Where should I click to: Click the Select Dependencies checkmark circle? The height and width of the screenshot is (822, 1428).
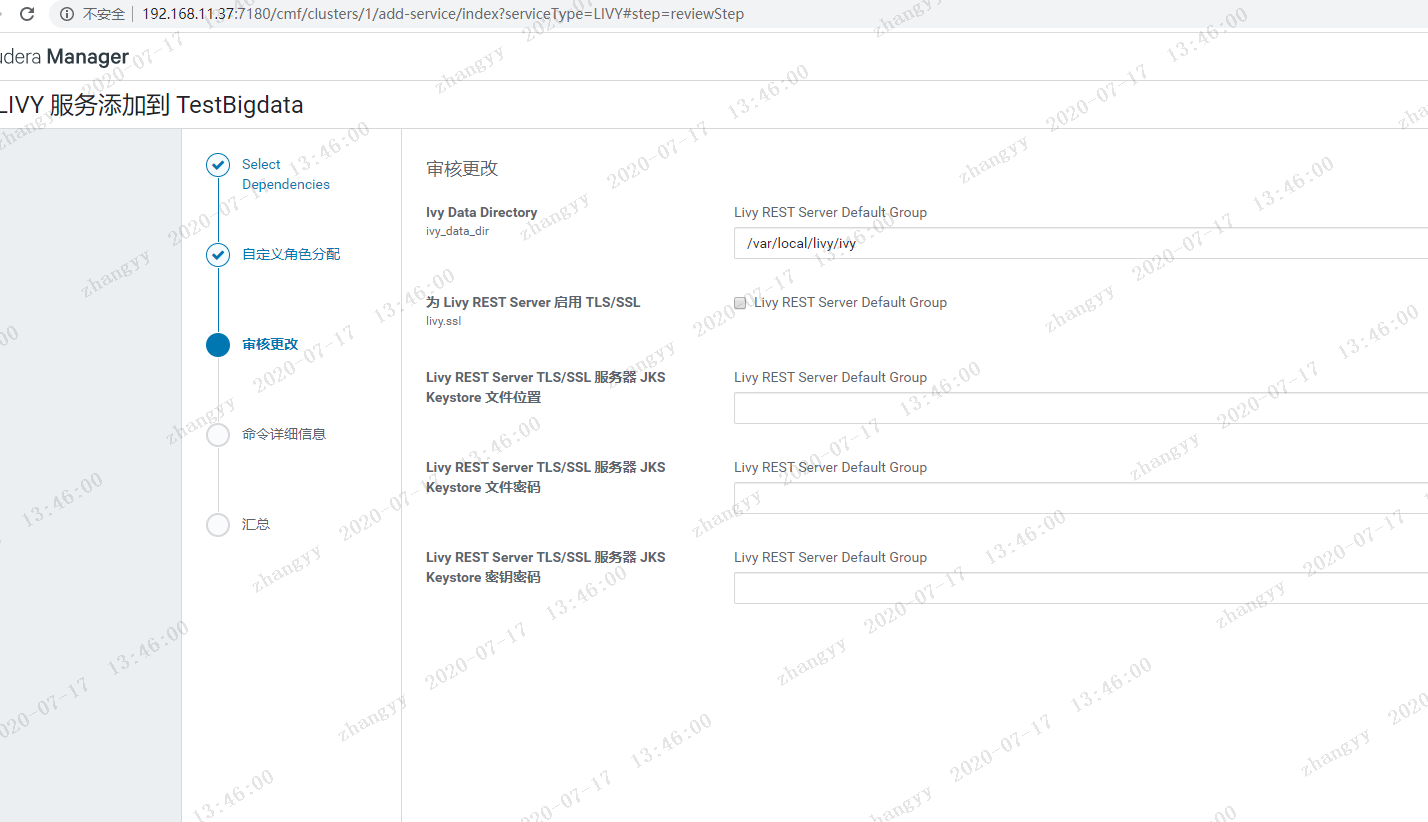point(218,165)
